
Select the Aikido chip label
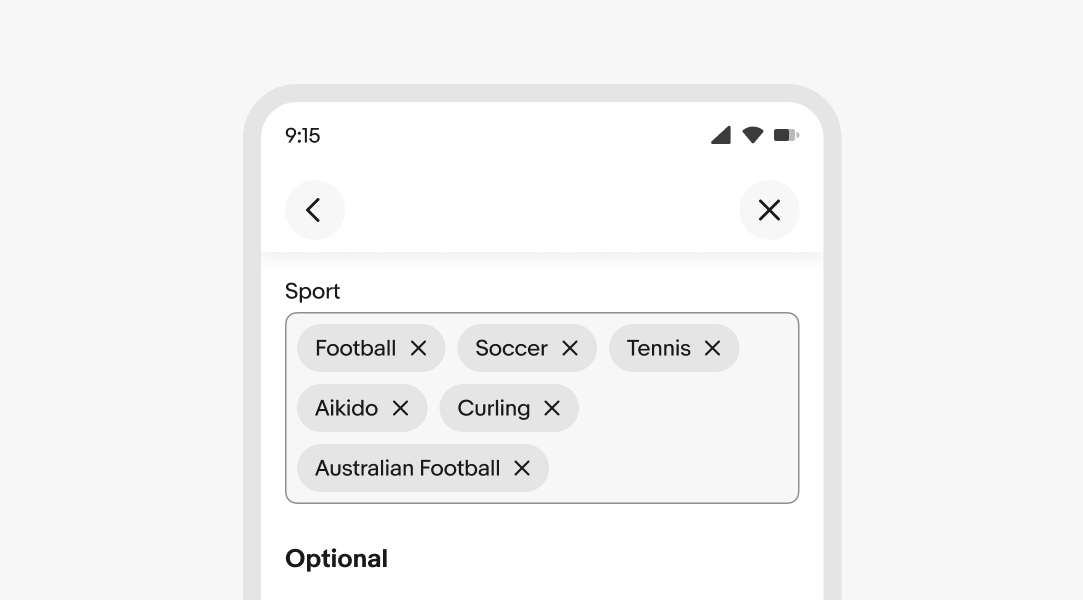346,409
